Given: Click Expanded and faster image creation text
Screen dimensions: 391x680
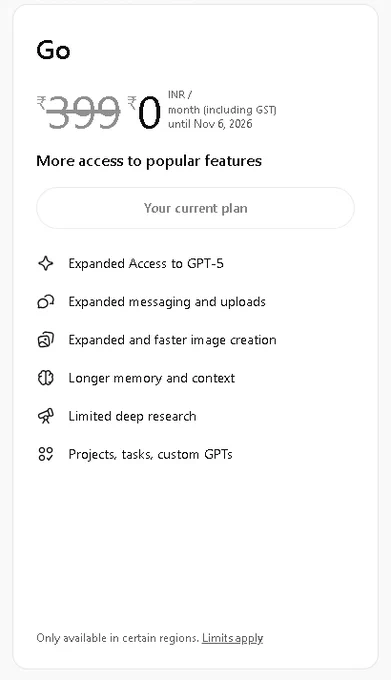Looking at the screenshot, I should tap(173, 340).
